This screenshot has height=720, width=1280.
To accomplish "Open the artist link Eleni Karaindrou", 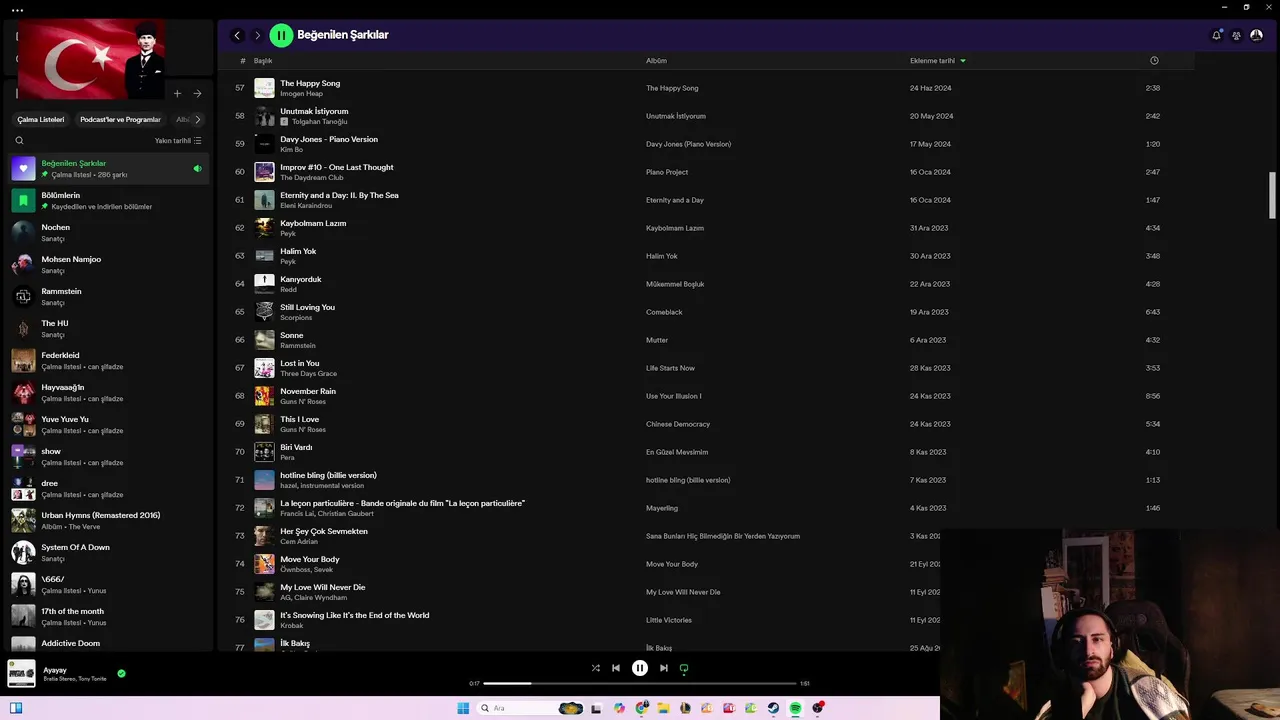I will (306, 206).
